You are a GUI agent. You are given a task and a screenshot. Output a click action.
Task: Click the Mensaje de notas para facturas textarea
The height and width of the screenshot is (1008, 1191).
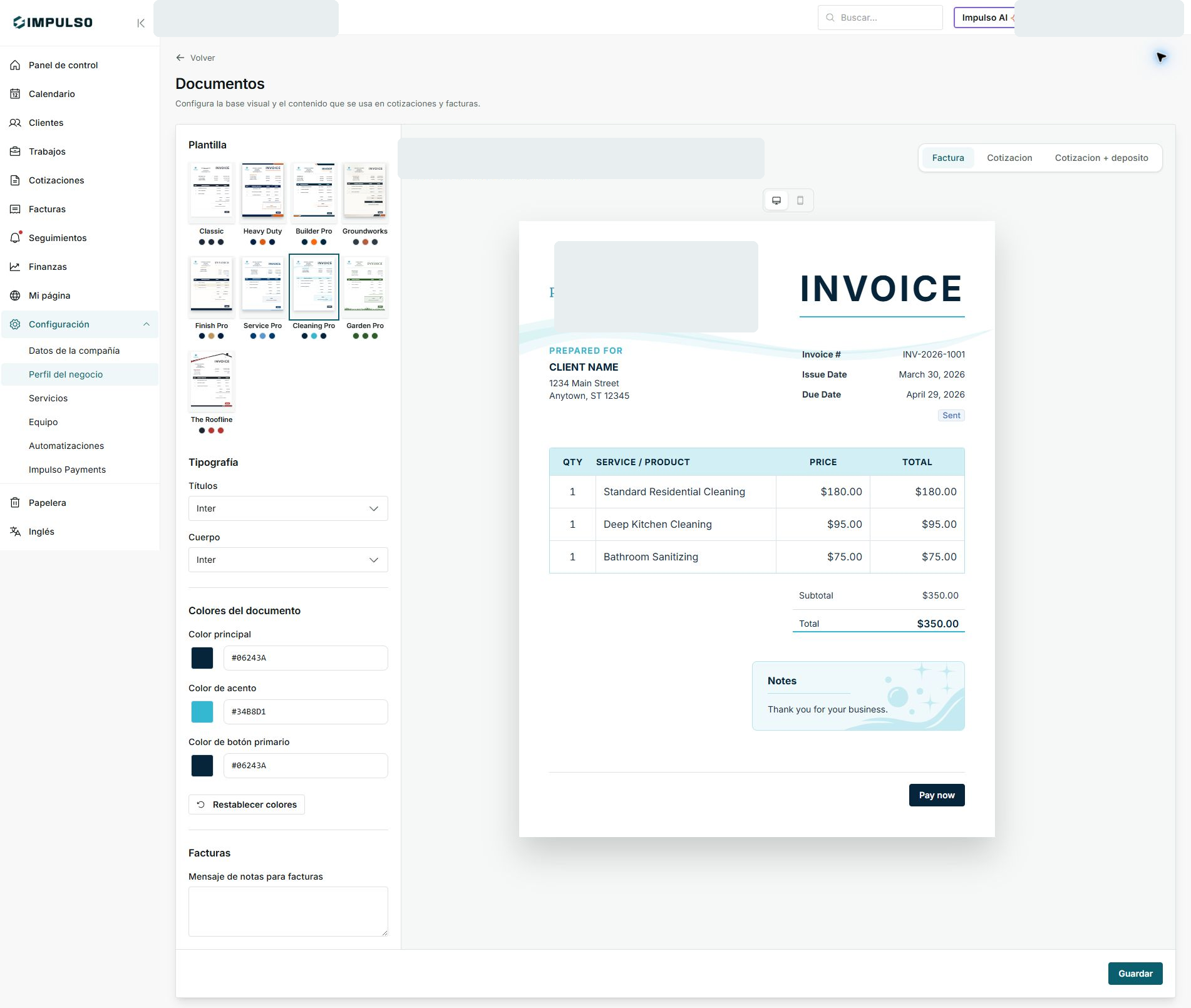coord(288,912)
